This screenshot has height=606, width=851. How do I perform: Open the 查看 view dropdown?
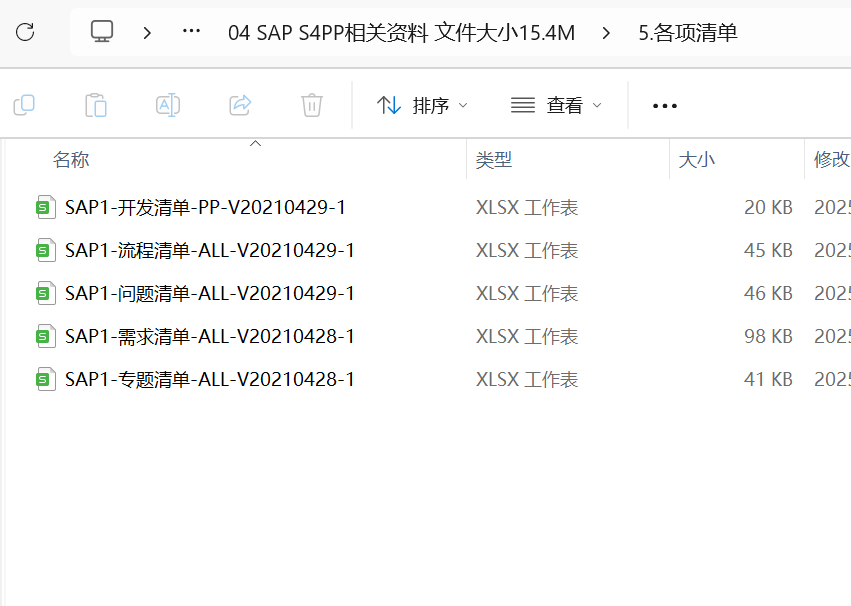coord(557,105)
